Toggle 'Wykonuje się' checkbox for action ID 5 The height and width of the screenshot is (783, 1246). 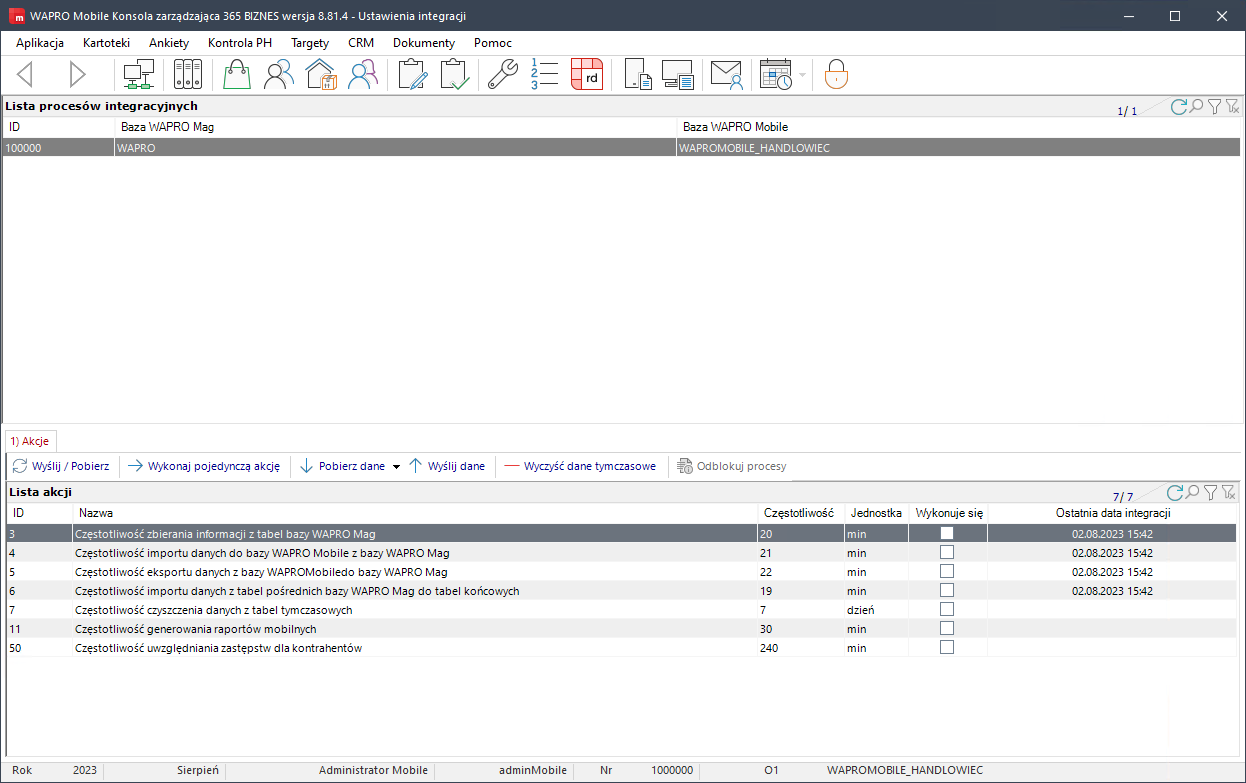point(947,571)
